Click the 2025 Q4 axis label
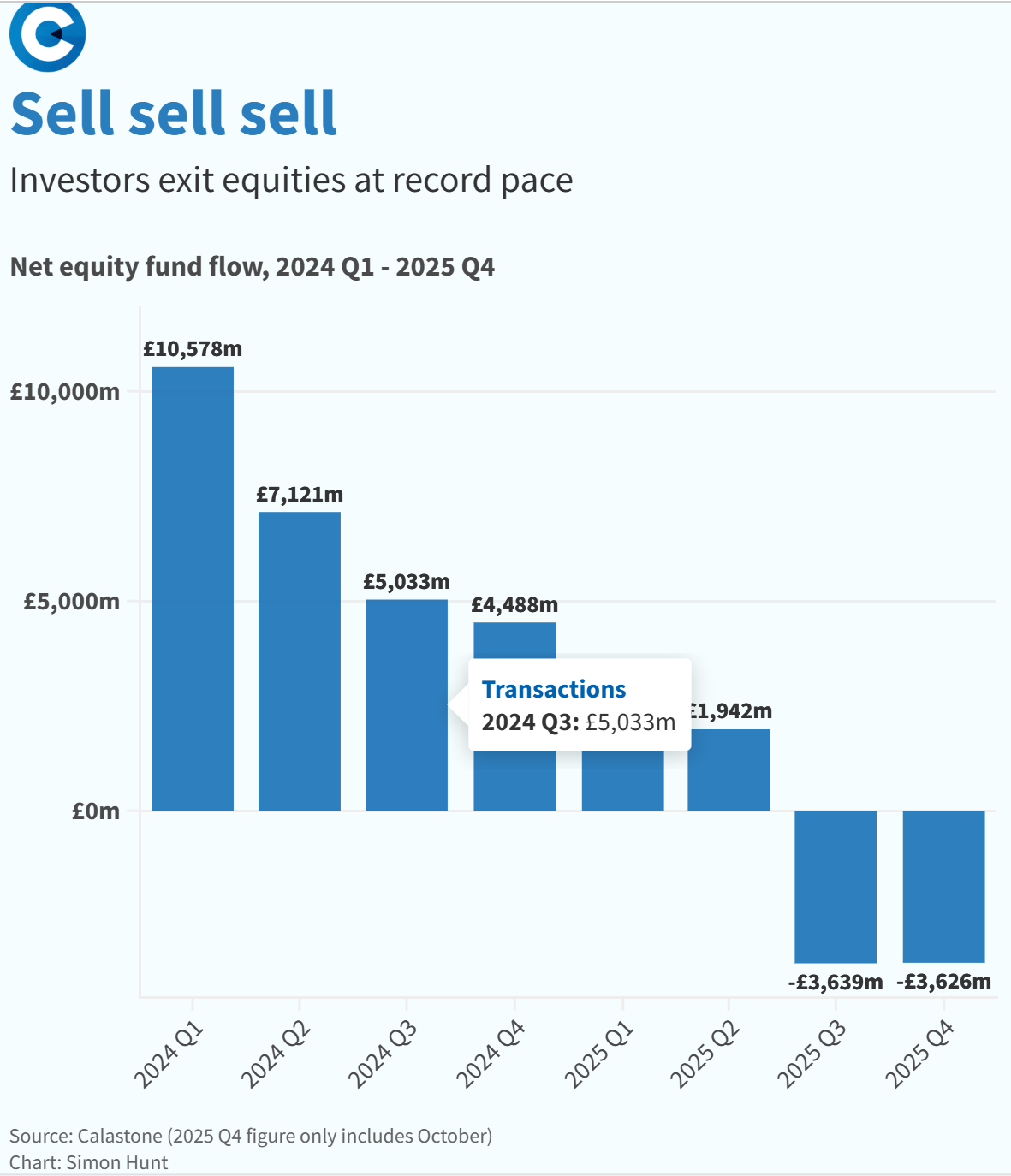 (x=919, y=1055)
